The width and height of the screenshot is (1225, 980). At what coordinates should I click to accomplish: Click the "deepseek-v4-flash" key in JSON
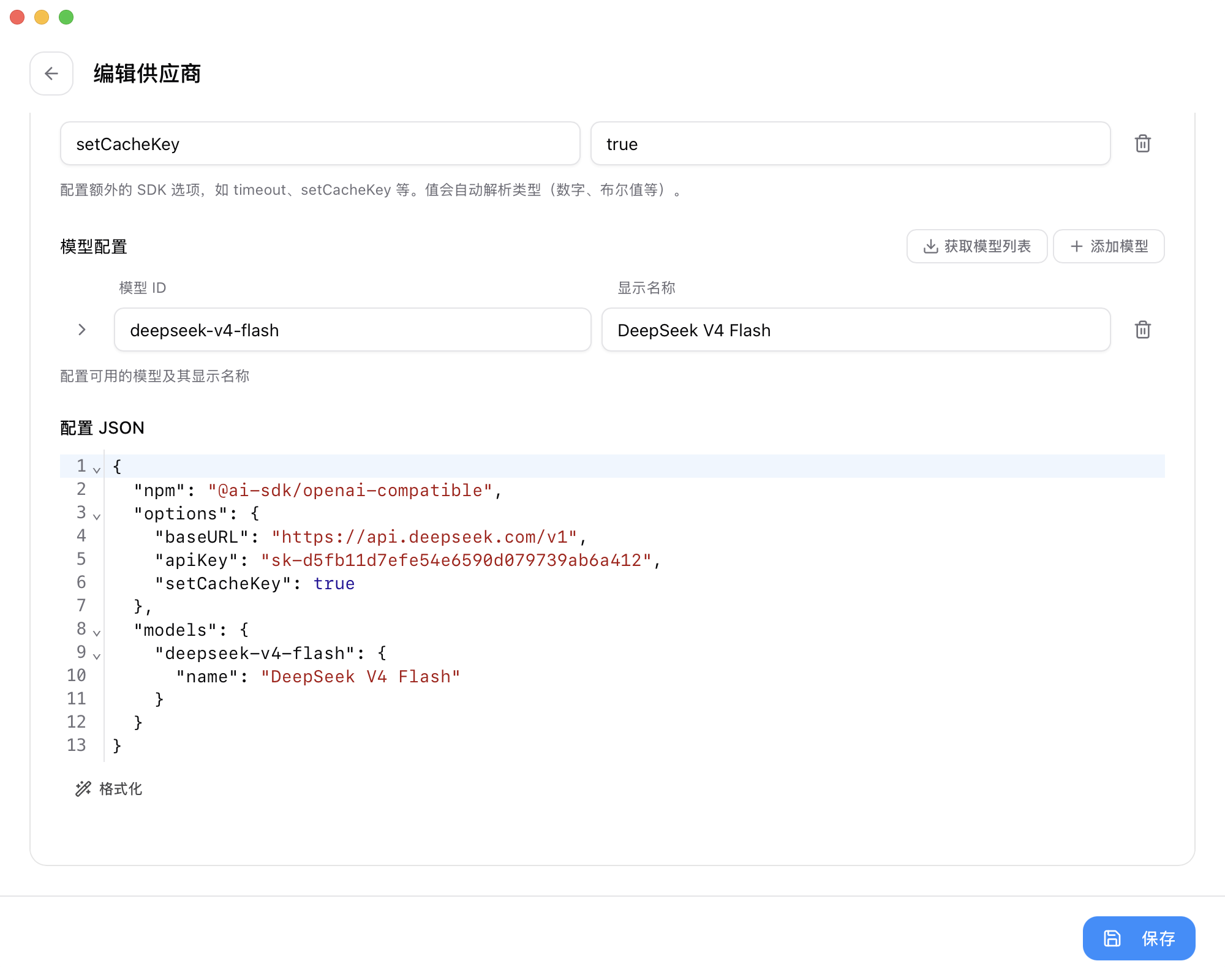point(255,654)
